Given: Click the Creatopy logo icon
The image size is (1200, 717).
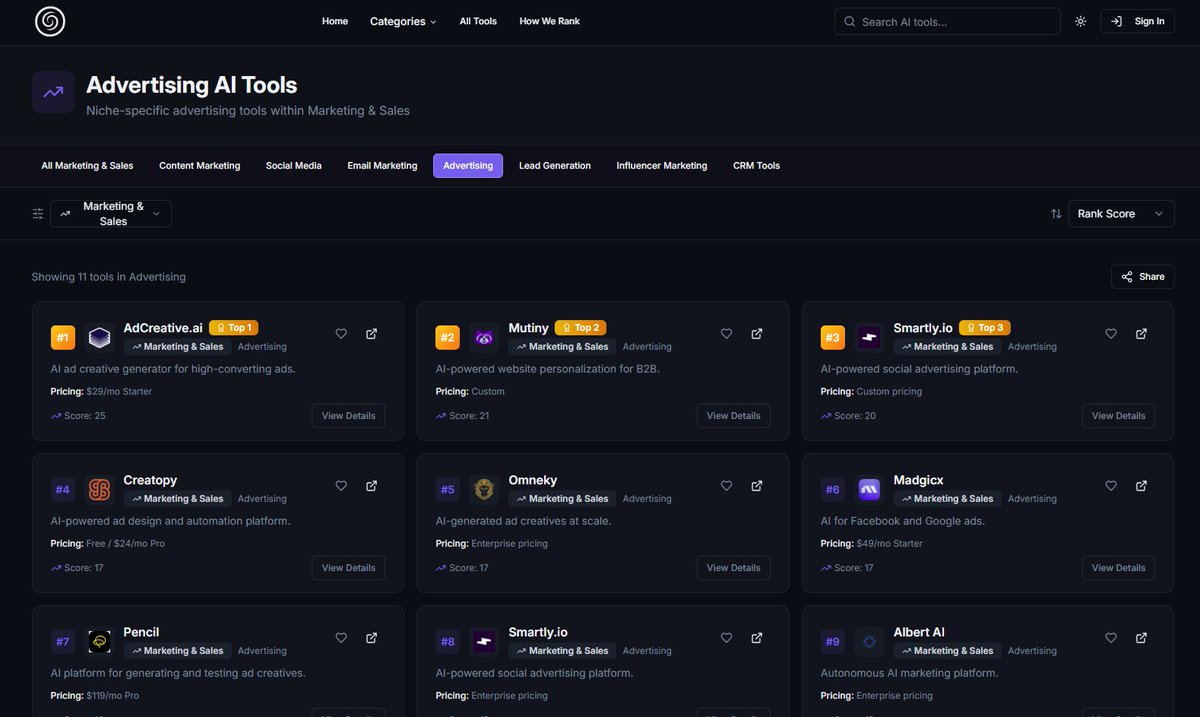Looking at the screenshot, I should click(x=99, y=490).
